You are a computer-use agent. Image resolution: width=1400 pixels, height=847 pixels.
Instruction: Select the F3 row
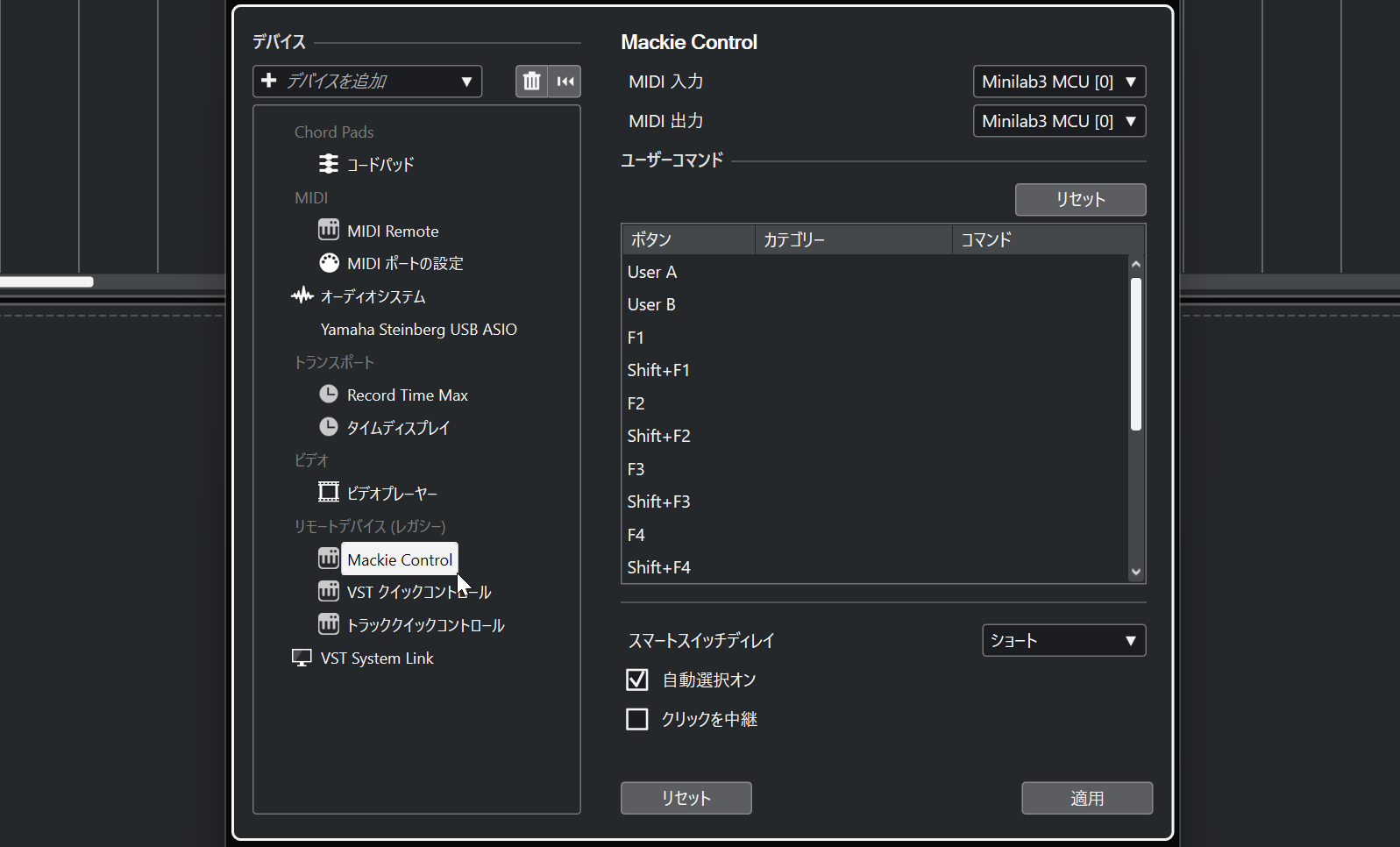coord(875,469)
